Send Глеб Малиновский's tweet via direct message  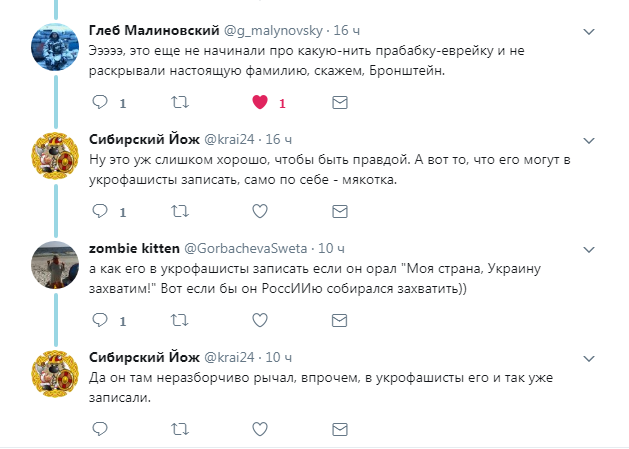tap(340, 102)
